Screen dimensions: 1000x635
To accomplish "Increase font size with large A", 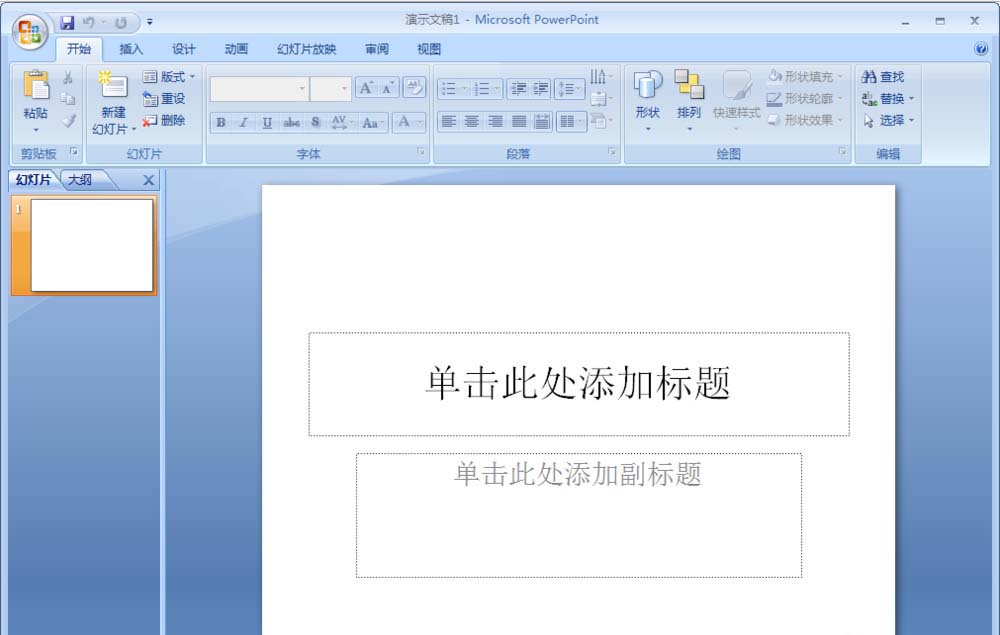I will tap(366, 88).
